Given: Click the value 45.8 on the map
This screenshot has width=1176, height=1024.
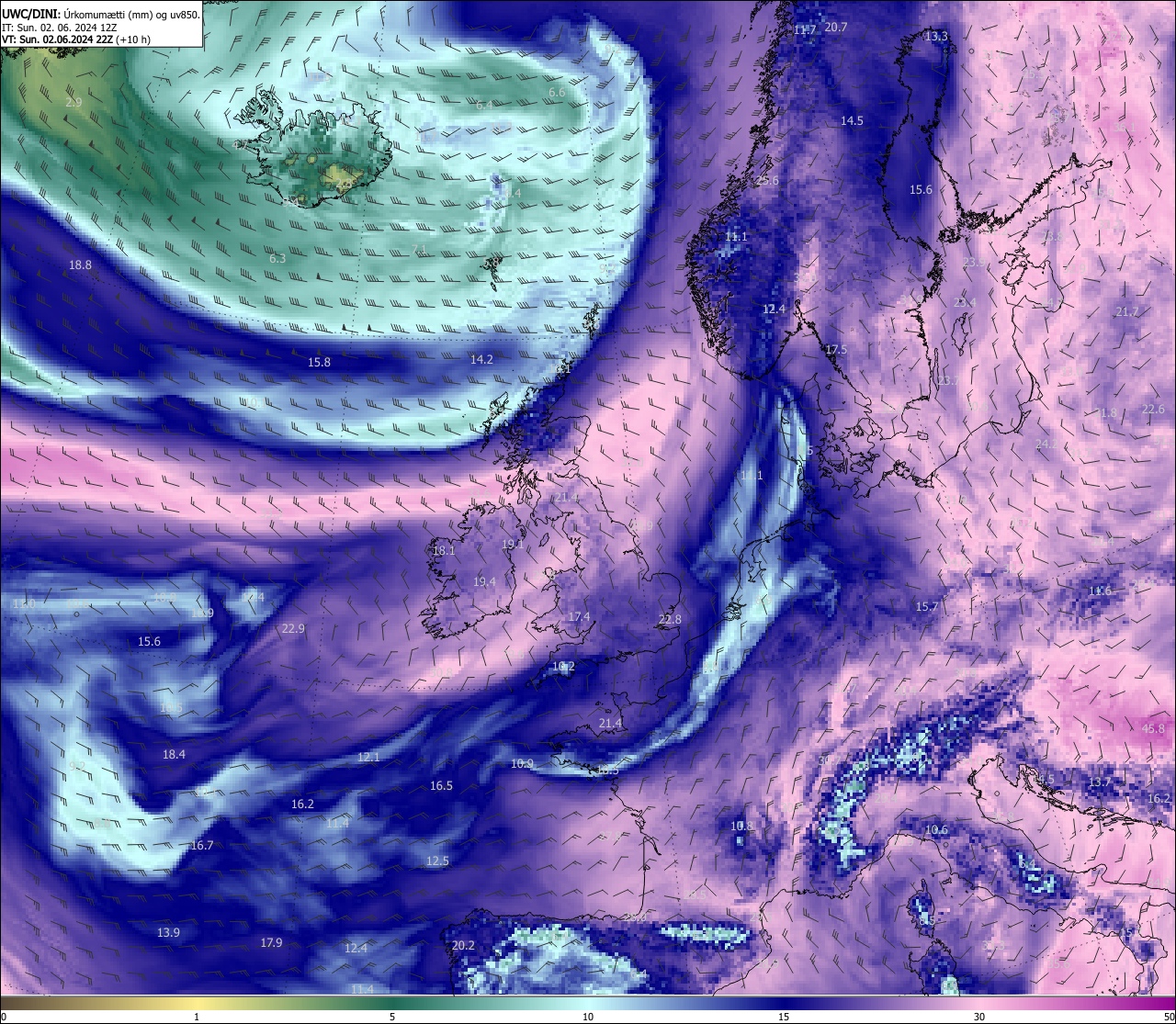Looking at the screenshot, I should pyautogui.click(x=1153, y=729).
